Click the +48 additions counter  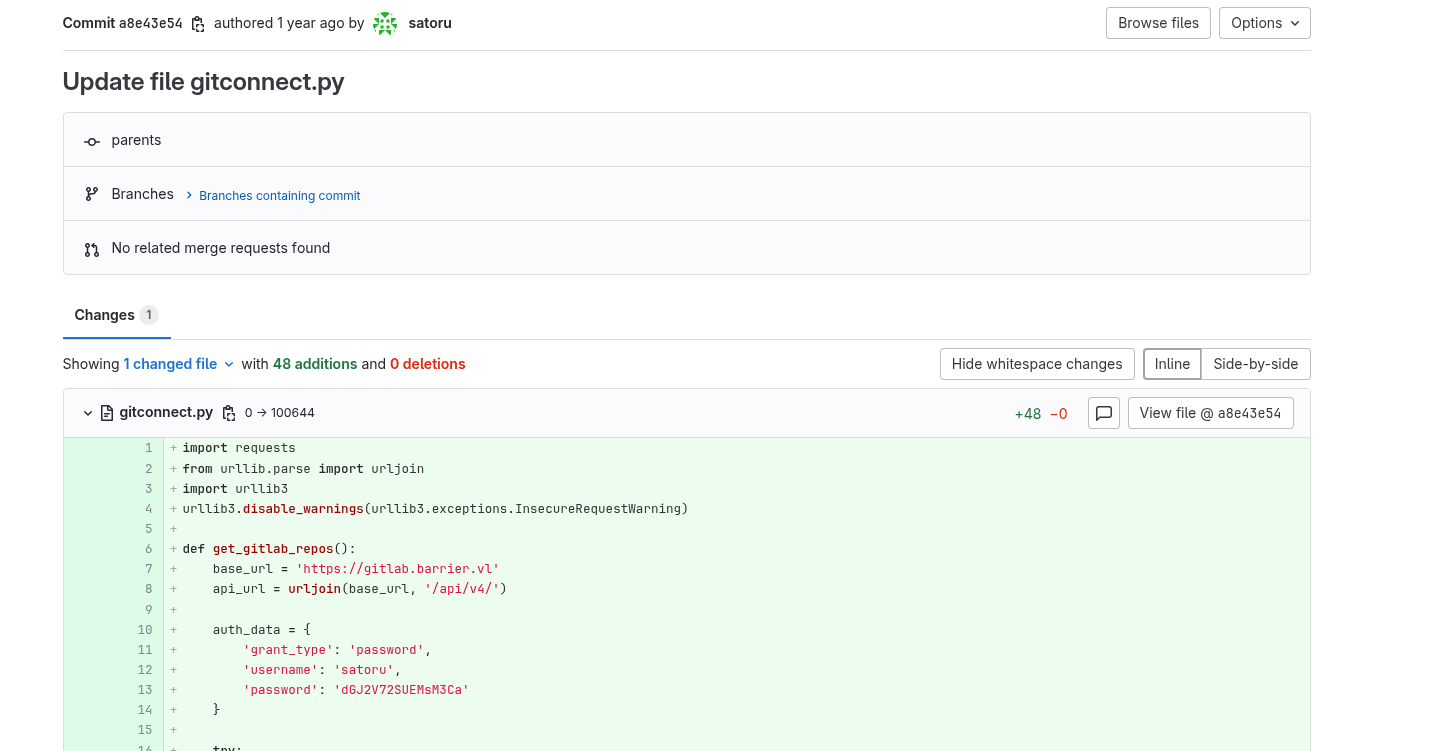point(1028,414)
